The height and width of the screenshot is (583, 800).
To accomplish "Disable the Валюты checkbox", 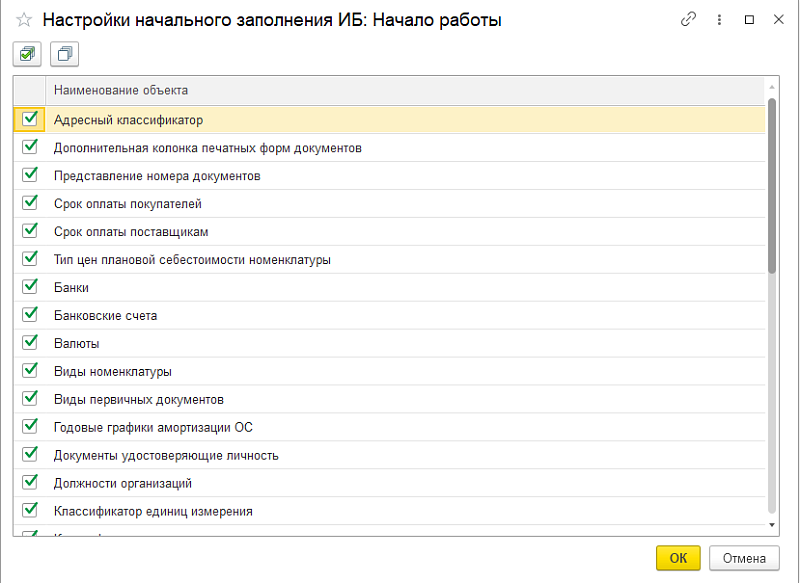I will click(x=30, y=343).
